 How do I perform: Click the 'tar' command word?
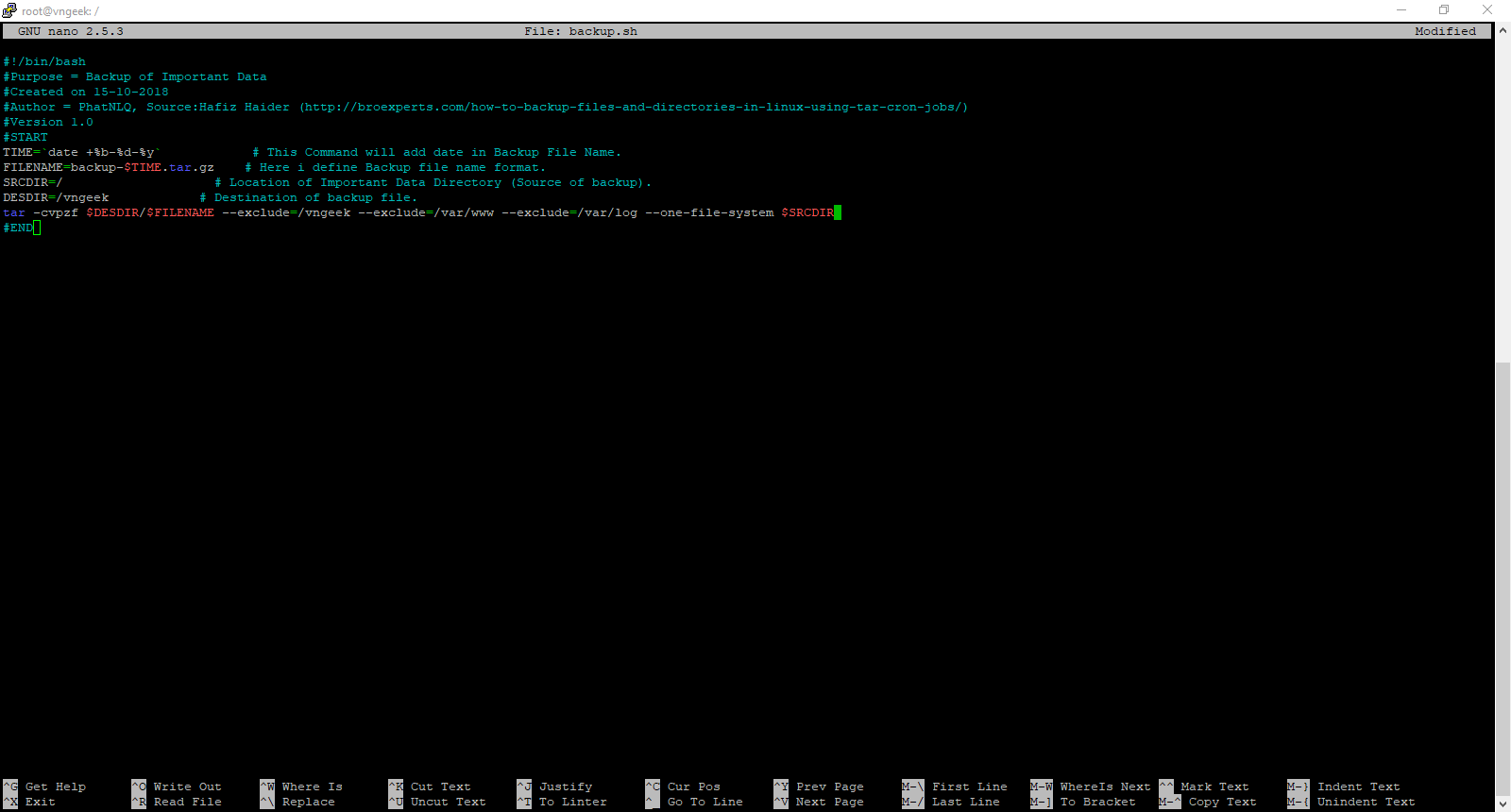[x=14, y=212]
